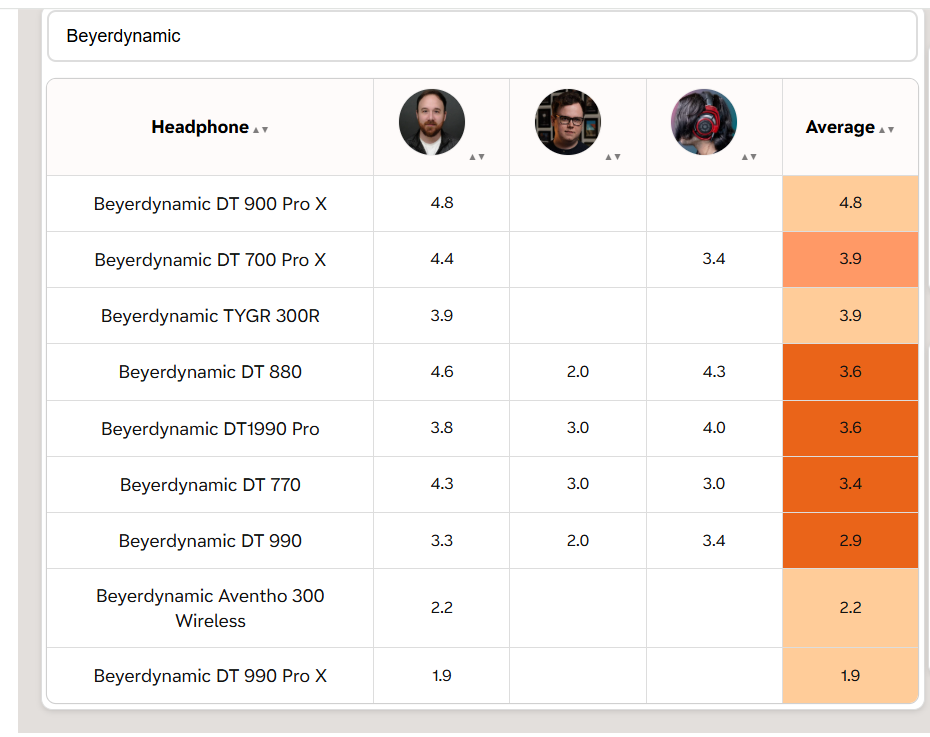Click Beyerdynamic DT 770 name
The height and width of the screenshot is (737, 930).
(210, 485)
